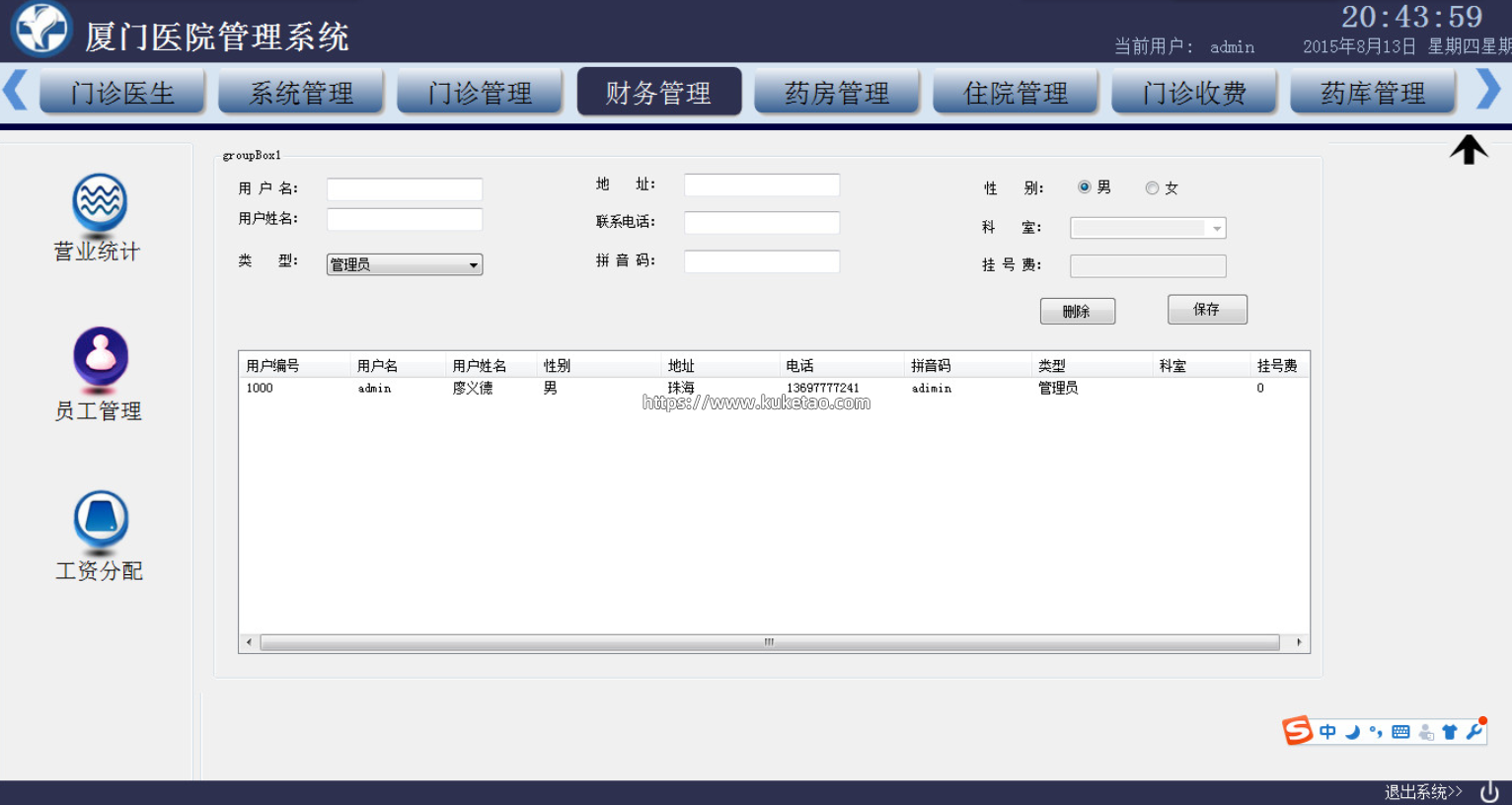Click the 删除 delete button
This screenshot has width=1512, height=805.
[1078, 312]
